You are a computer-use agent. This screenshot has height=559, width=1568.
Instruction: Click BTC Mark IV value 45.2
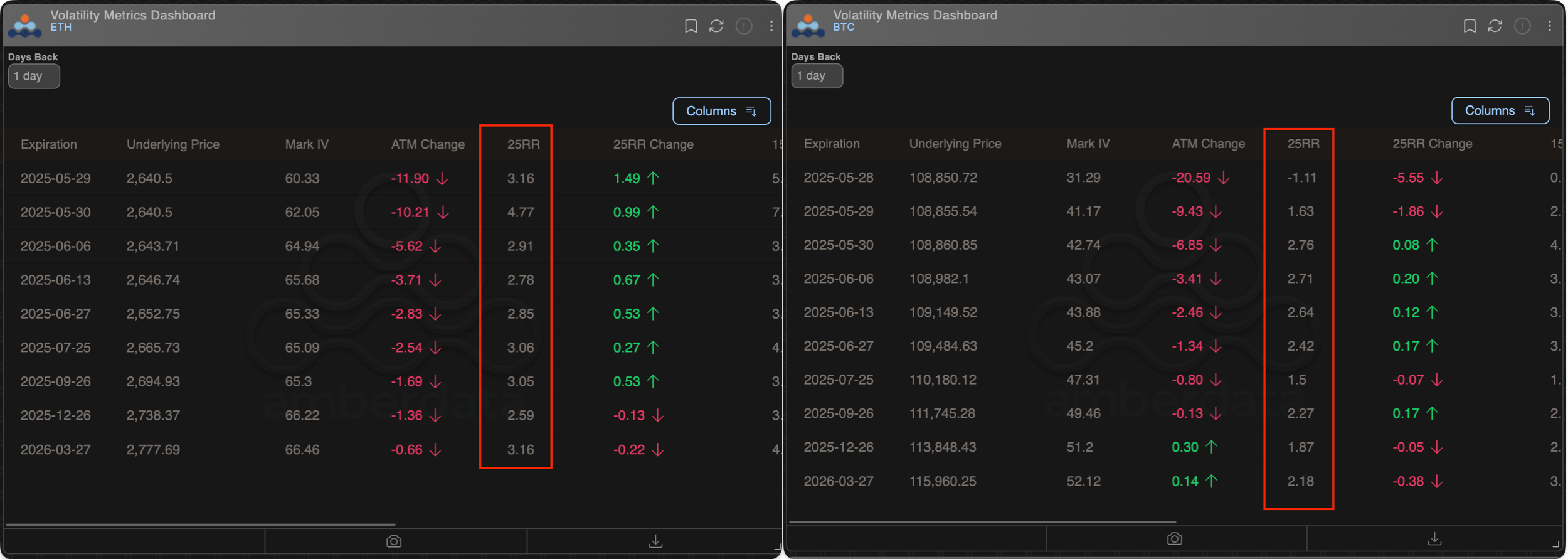[x=1080, y=346]
